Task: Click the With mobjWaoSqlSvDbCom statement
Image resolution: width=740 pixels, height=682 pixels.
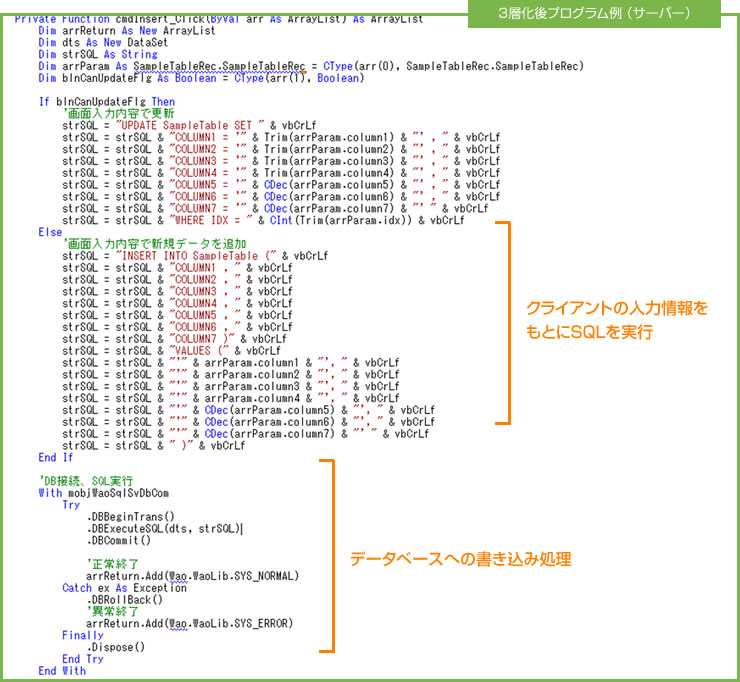Action: 103,493
